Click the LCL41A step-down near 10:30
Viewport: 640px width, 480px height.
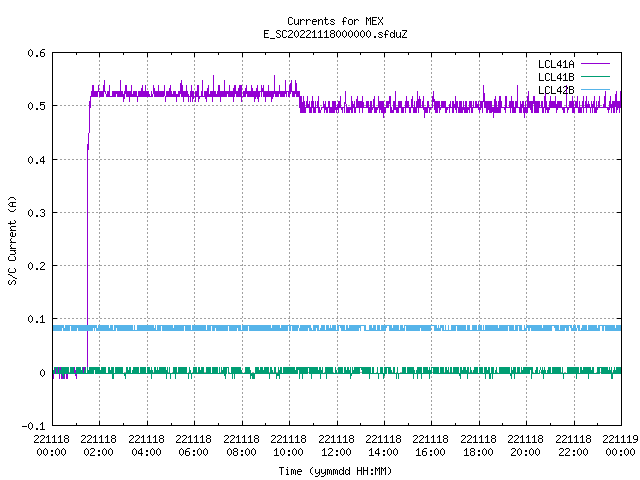300,102
